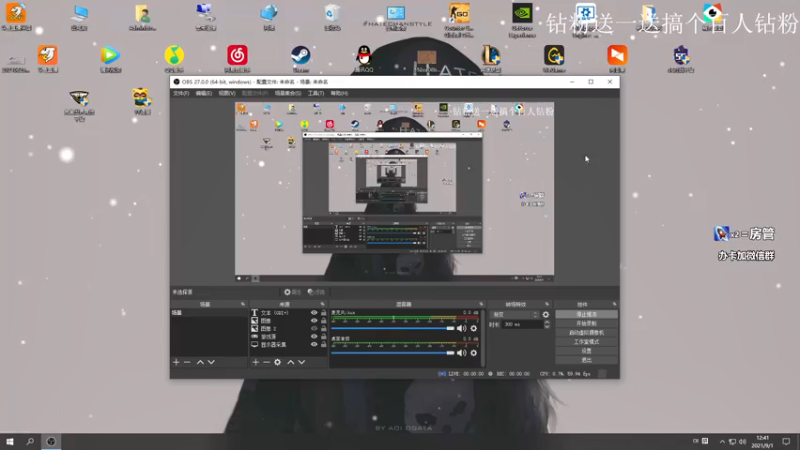
Task: Open transition properties gear beside 渐变
Action: tap(546, 315)
